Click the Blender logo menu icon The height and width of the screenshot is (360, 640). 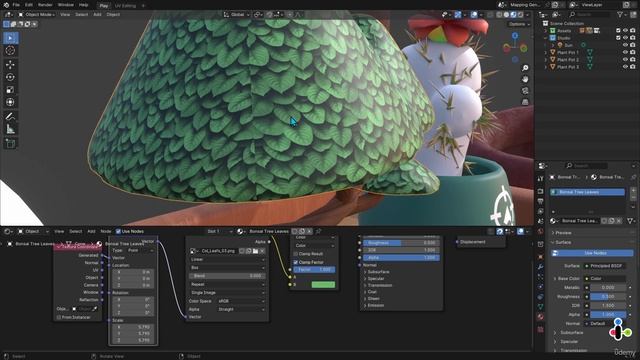click(x=6, y=5)
